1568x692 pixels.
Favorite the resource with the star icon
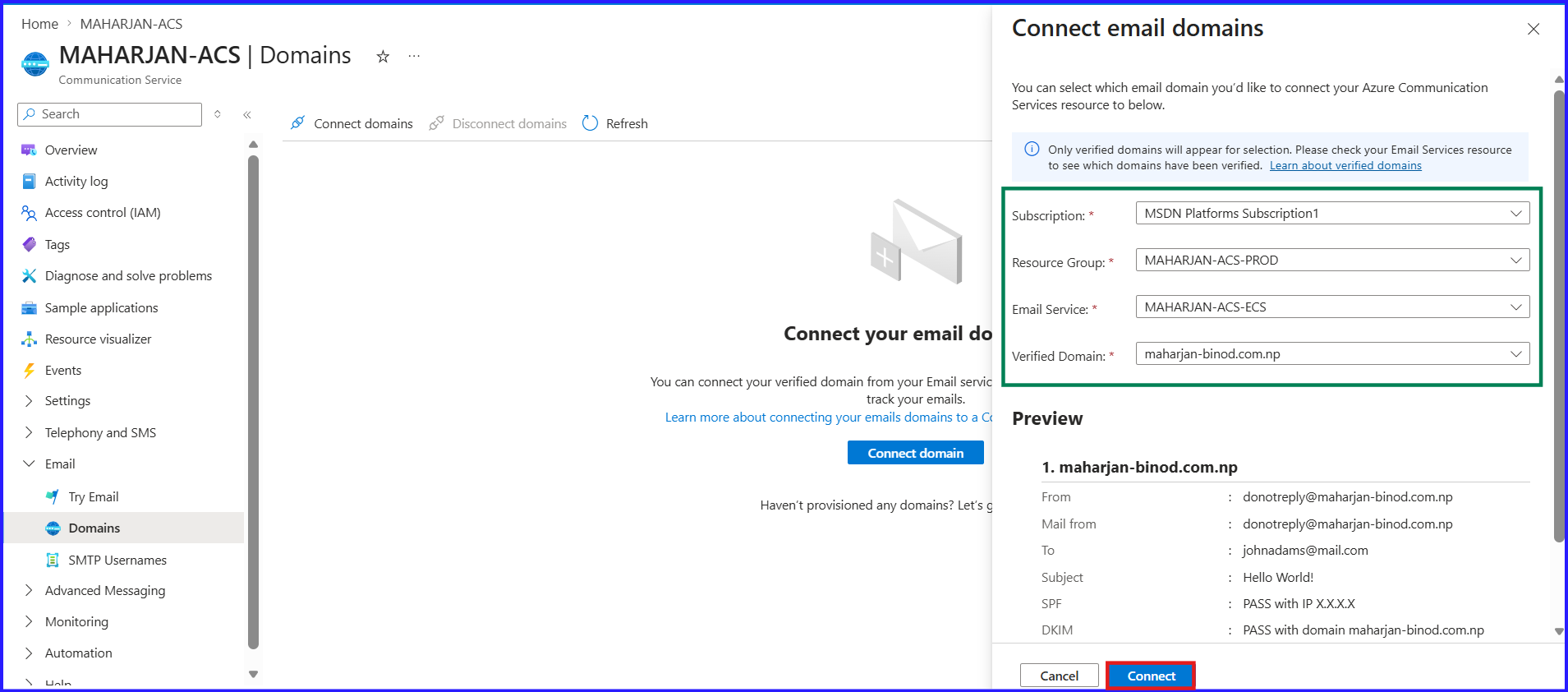(x=383, y=57)
